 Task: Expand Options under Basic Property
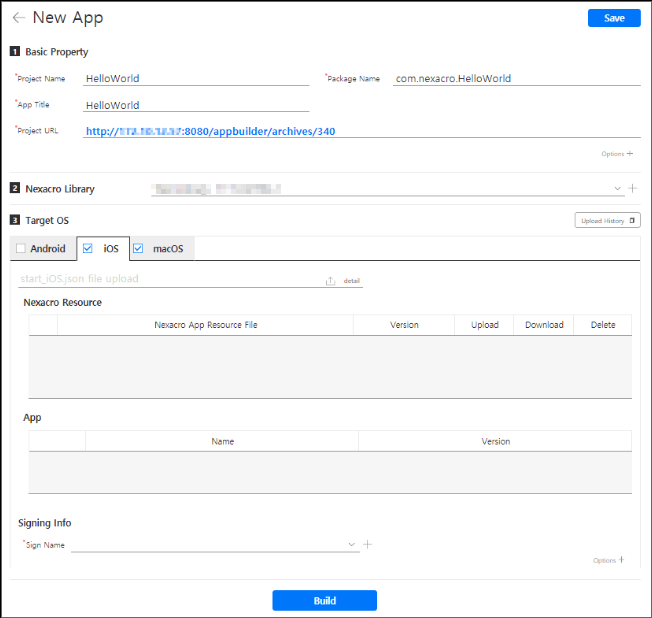[617, 154]
